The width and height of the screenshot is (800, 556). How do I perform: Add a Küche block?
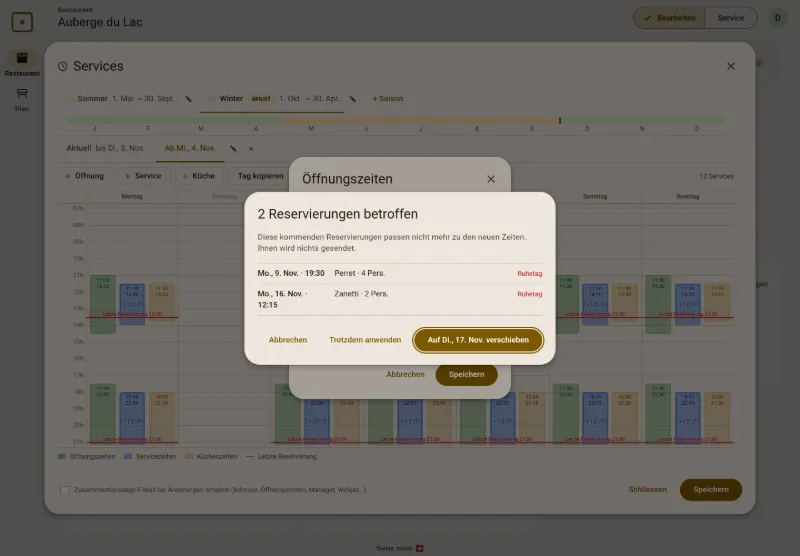point(198,176)
